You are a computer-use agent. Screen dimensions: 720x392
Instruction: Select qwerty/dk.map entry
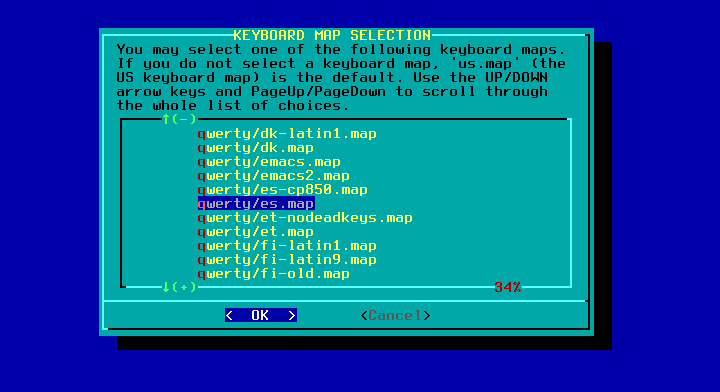coord(256,148)
